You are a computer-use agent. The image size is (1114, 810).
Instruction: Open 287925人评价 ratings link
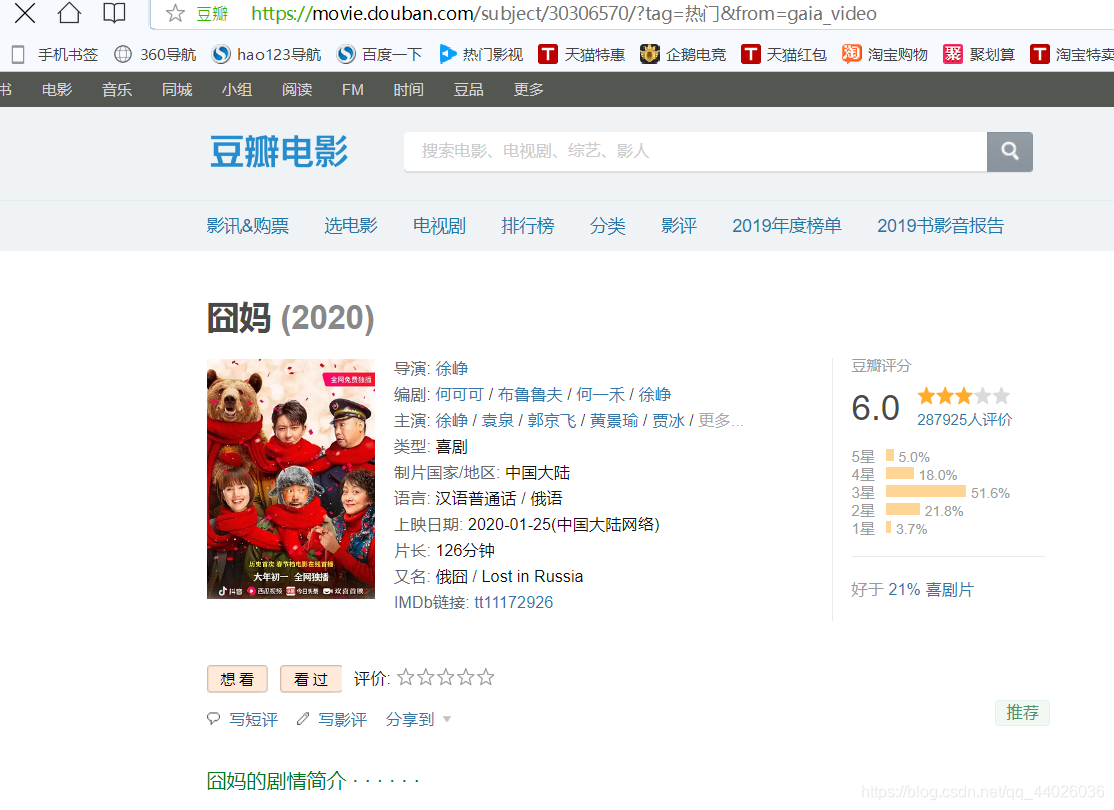point(965,420)
